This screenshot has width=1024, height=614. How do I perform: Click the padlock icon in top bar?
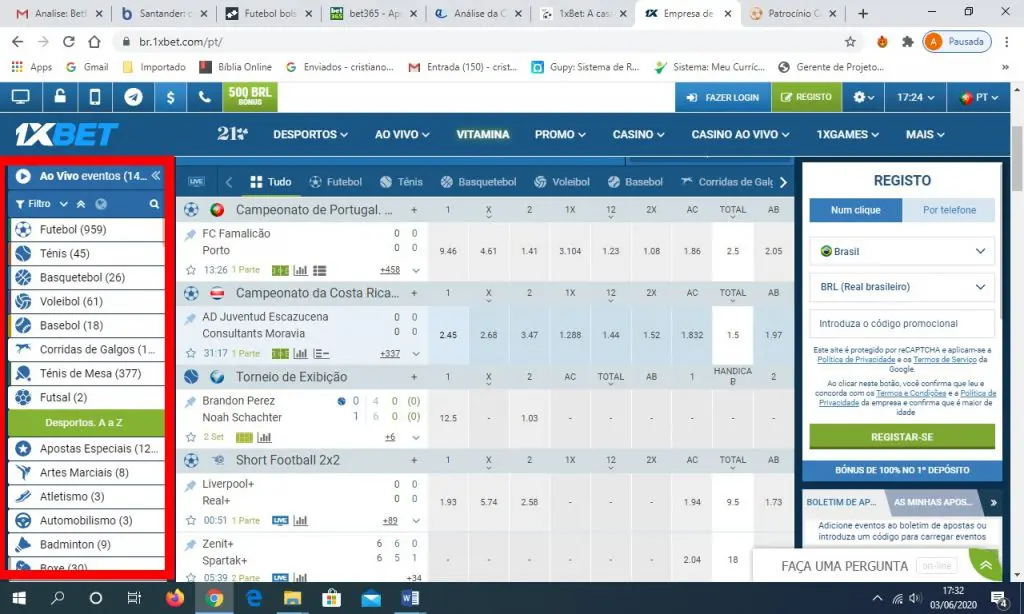point(59,97)
